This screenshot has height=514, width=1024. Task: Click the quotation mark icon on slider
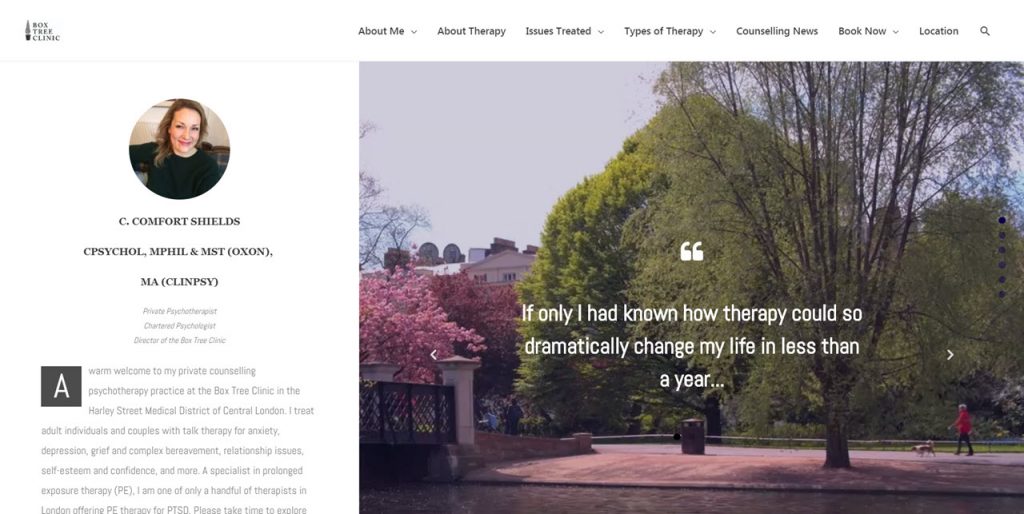click(692, 251)
